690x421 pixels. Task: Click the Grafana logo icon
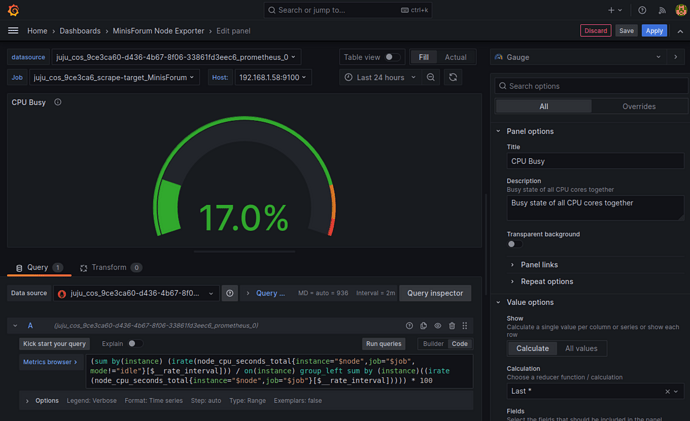click(x=14, y=10)
